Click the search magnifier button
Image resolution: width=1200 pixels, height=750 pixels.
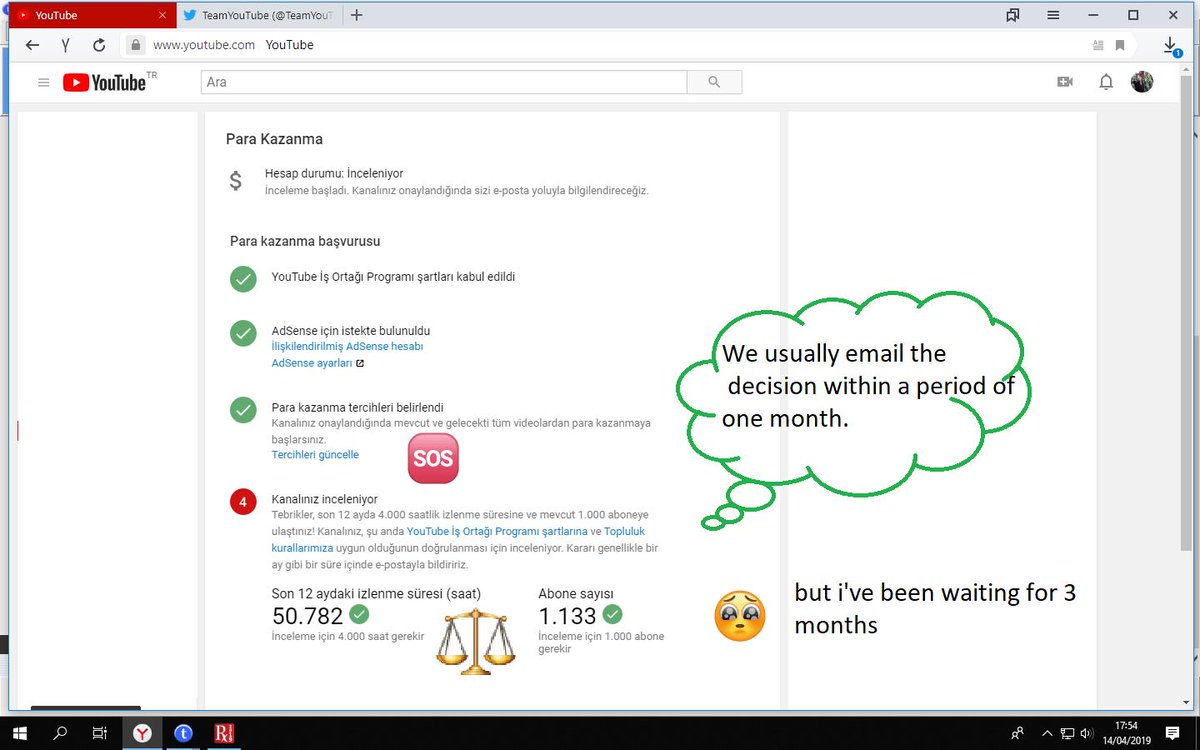tap(714, 82)
